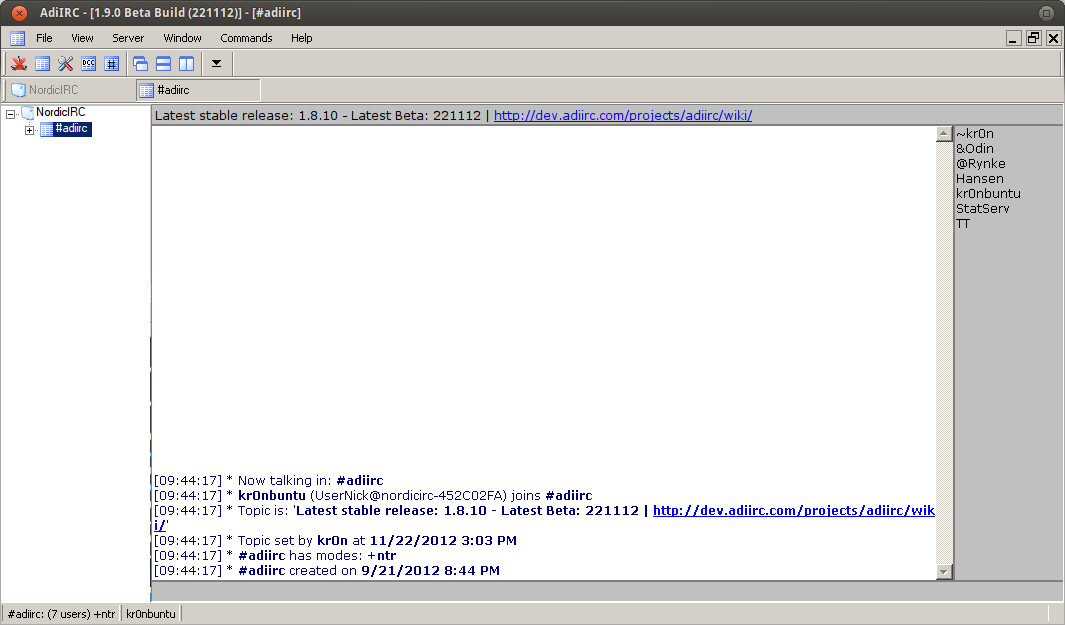Open the wiki link in the topic bar
1065x625 pixels.
[623, 115]
